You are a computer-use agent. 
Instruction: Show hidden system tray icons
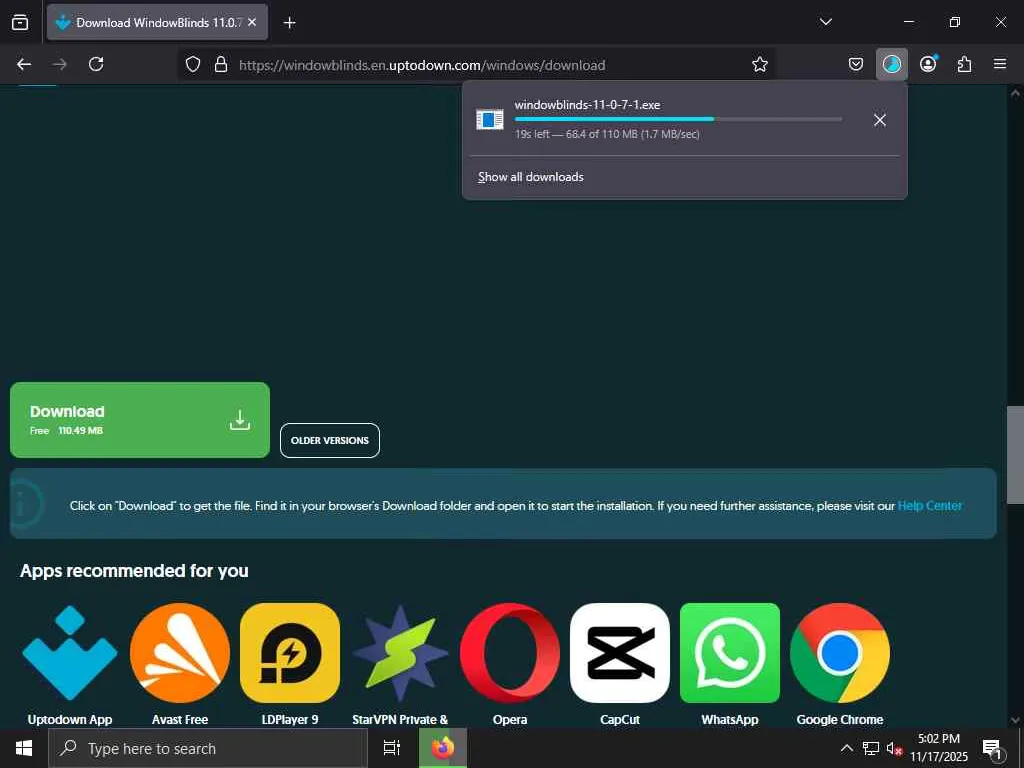point(846,748)
